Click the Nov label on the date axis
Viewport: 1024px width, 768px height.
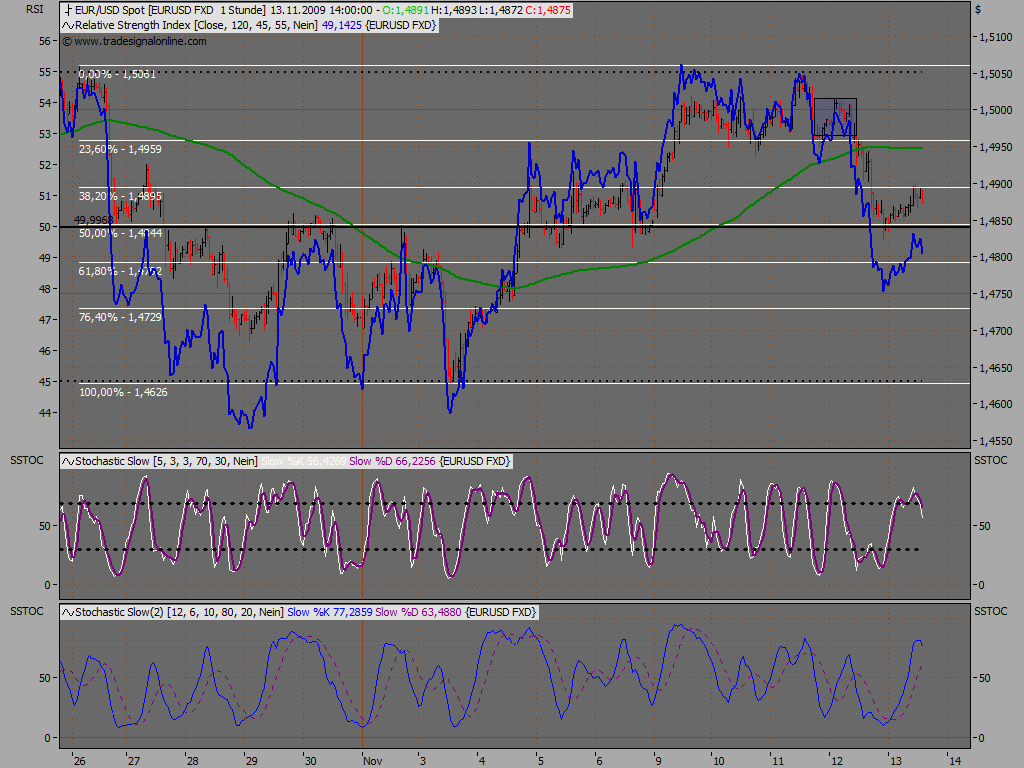click(373, 761)
